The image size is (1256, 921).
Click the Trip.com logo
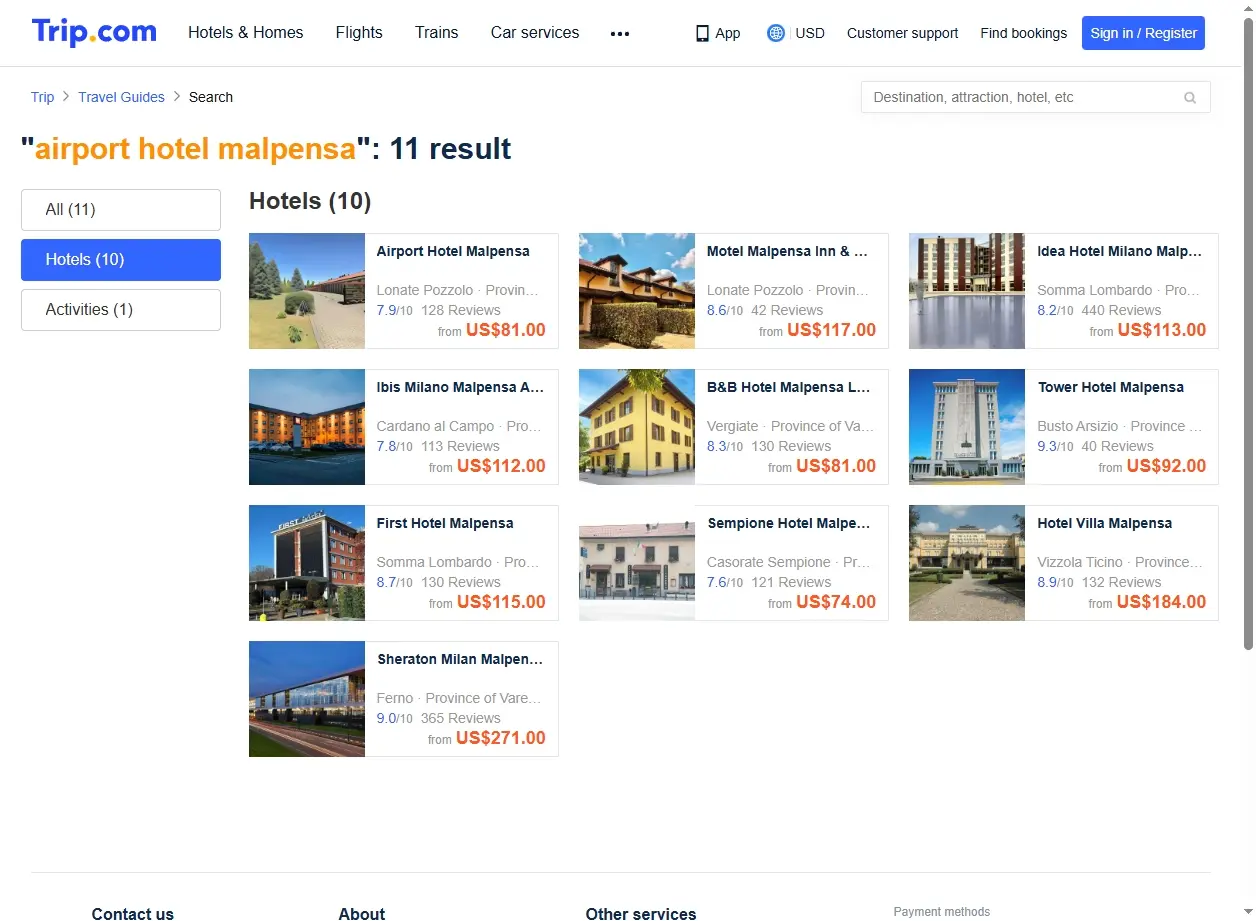tap(94, 32)
